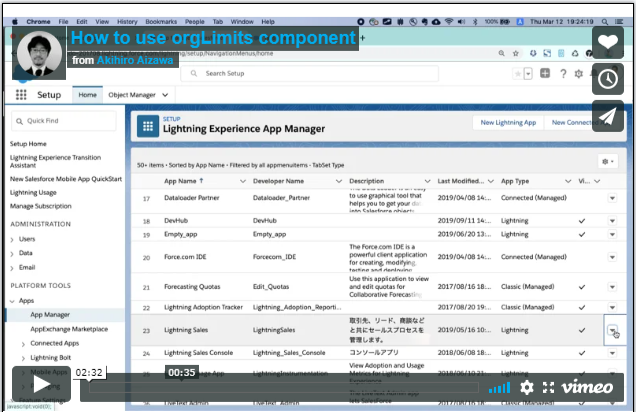Open Salesforce App Launcher grid icon

(21, 94)
